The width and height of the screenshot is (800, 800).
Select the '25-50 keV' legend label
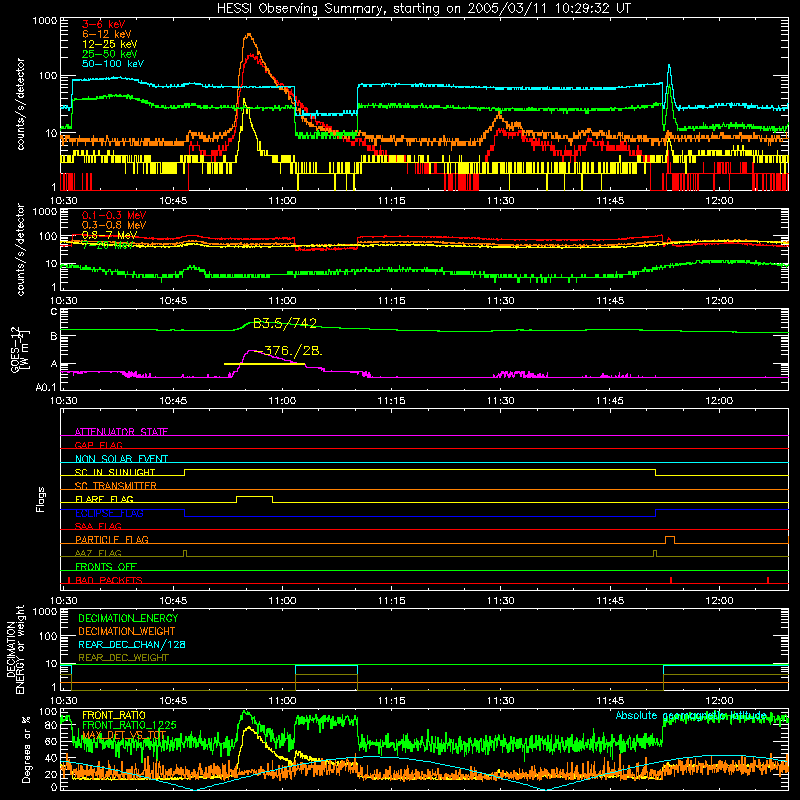coord(110,54)
